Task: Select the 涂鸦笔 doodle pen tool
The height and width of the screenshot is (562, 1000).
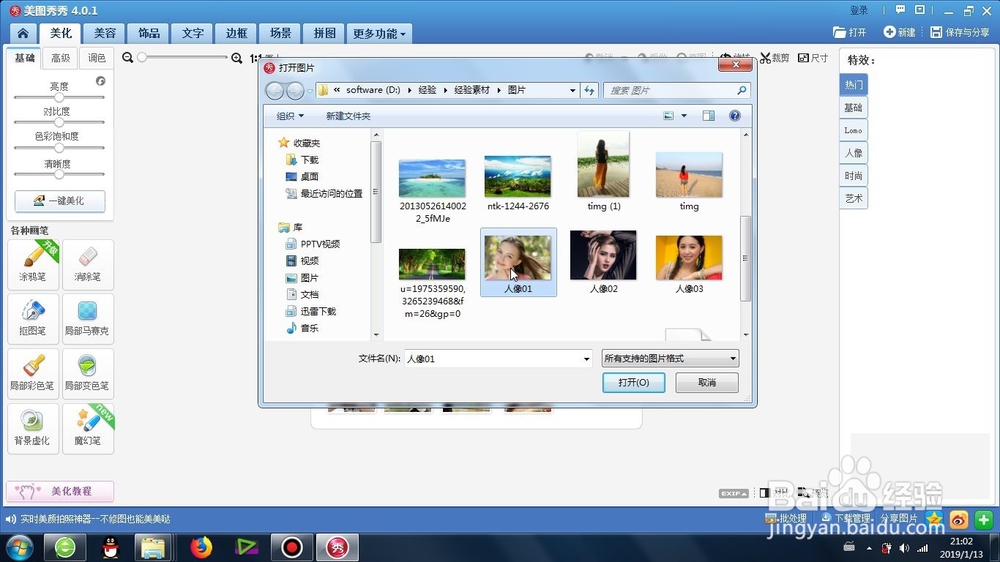Action: coord(33,264)
